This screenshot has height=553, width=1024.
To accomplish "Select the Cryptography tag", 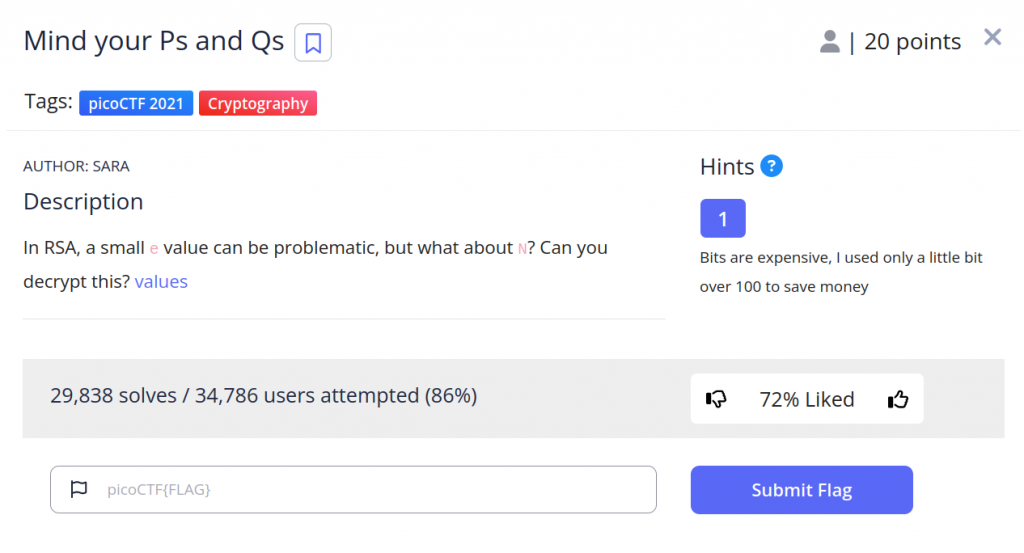I will click(258, 103).
